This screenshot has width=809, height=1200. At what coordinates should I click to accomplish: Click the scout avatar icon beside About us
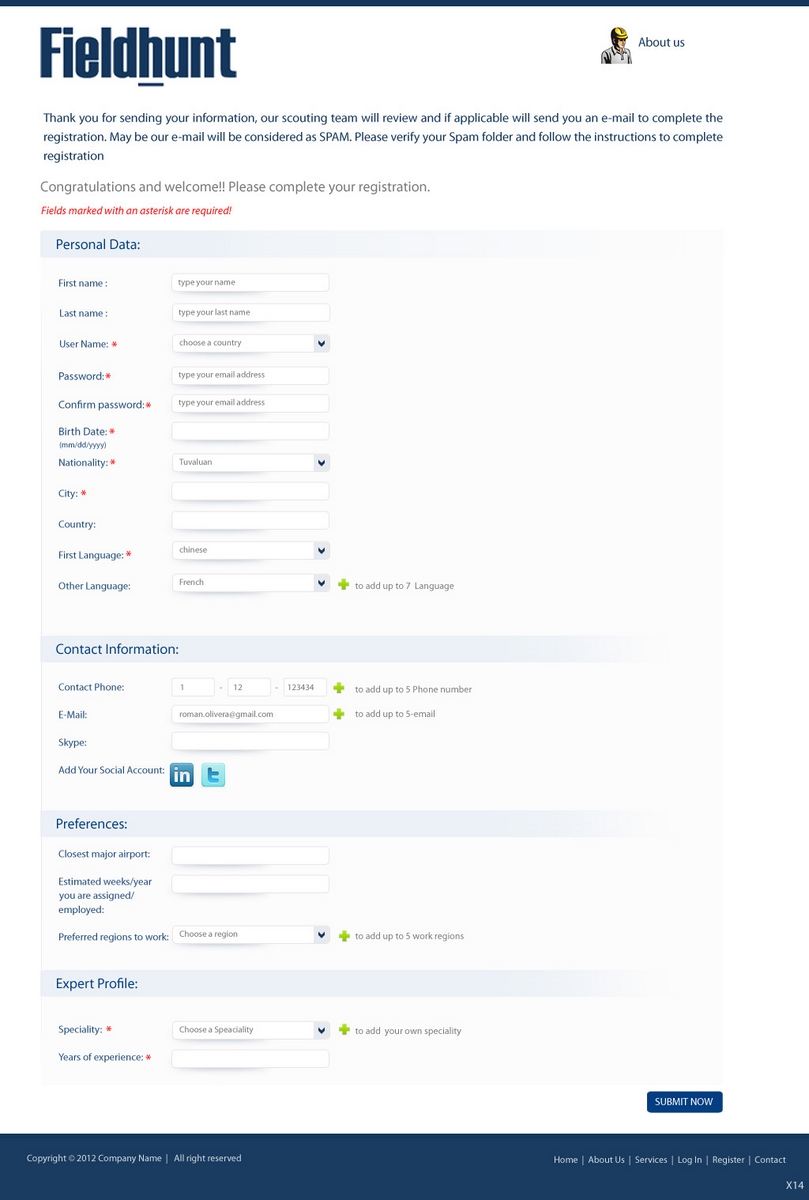pyautogui.click(x=616, y=45)
